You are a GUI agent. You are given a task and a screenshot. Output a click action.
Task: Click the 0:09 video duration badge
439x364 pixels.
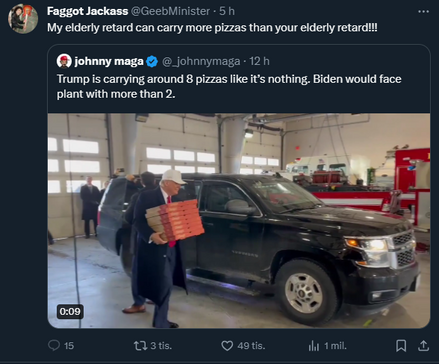(x=70, y=311)
